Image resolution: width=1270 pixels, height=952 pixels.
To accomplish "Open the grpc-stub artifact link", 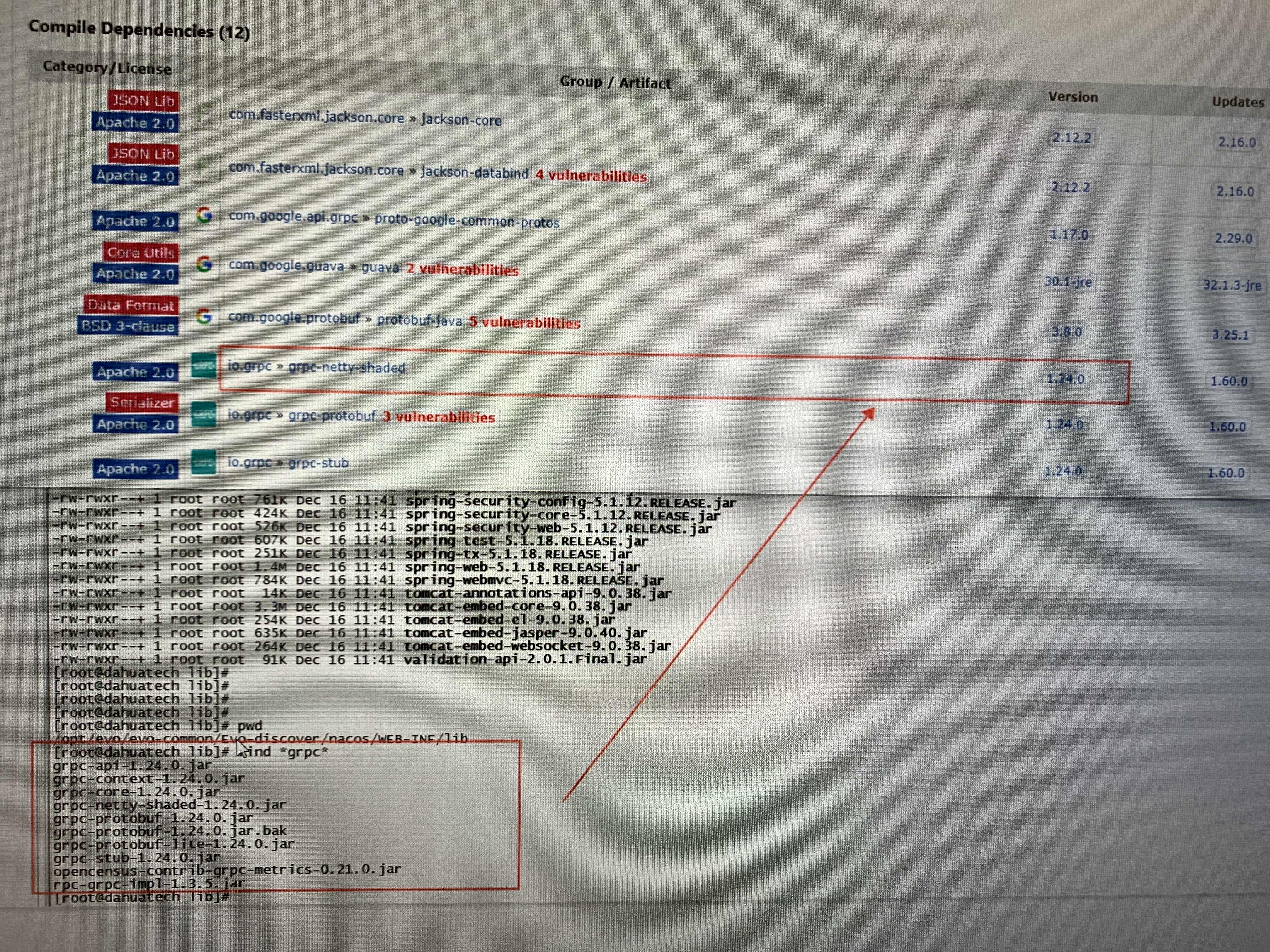I will point(318,462).
